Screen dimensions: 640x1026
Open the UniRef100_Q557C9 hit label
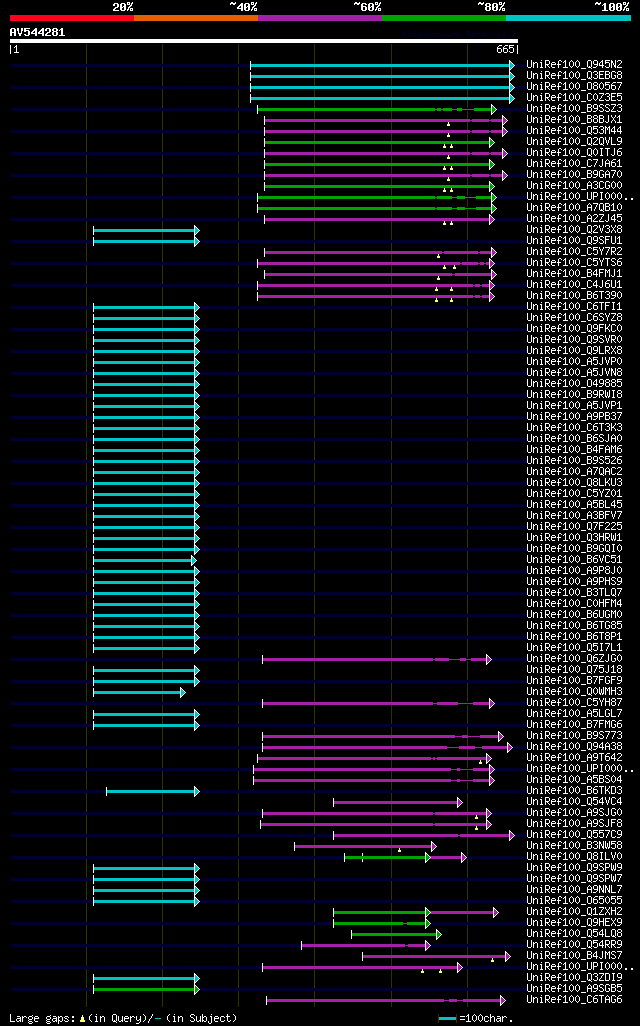point(575,834)
